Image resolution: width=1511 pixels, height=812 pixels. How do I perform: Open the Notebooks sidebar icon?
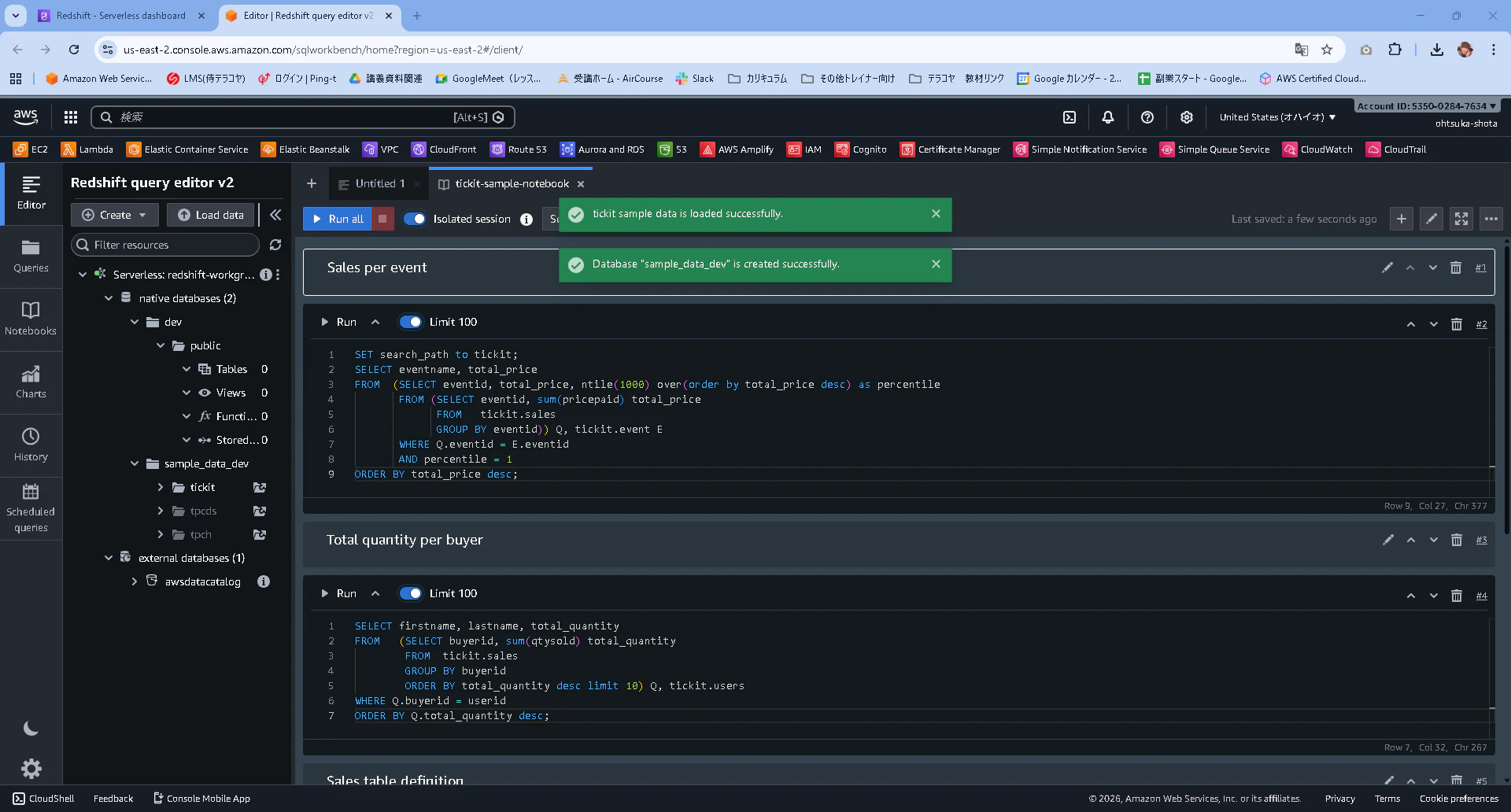point(31,319)
